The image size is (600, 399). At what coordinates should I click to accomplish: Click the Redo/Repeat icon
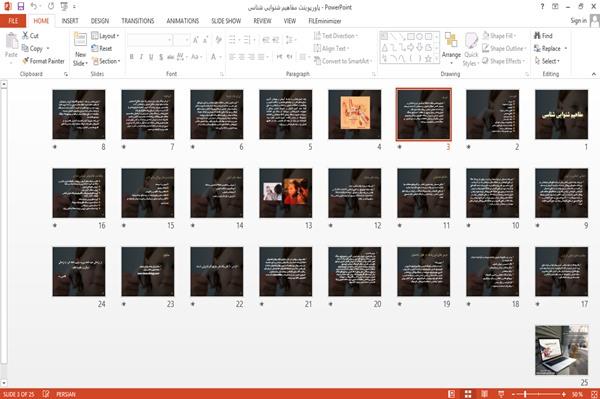51,6
